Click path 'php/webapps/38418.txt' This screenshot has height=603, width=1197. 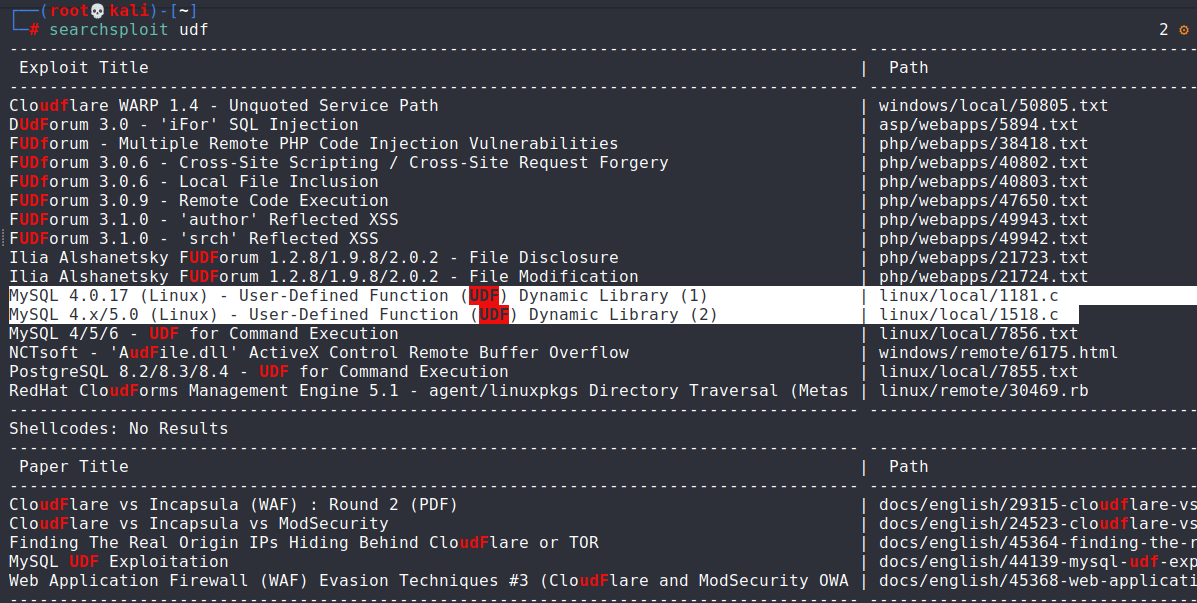(x=983, y=143)
